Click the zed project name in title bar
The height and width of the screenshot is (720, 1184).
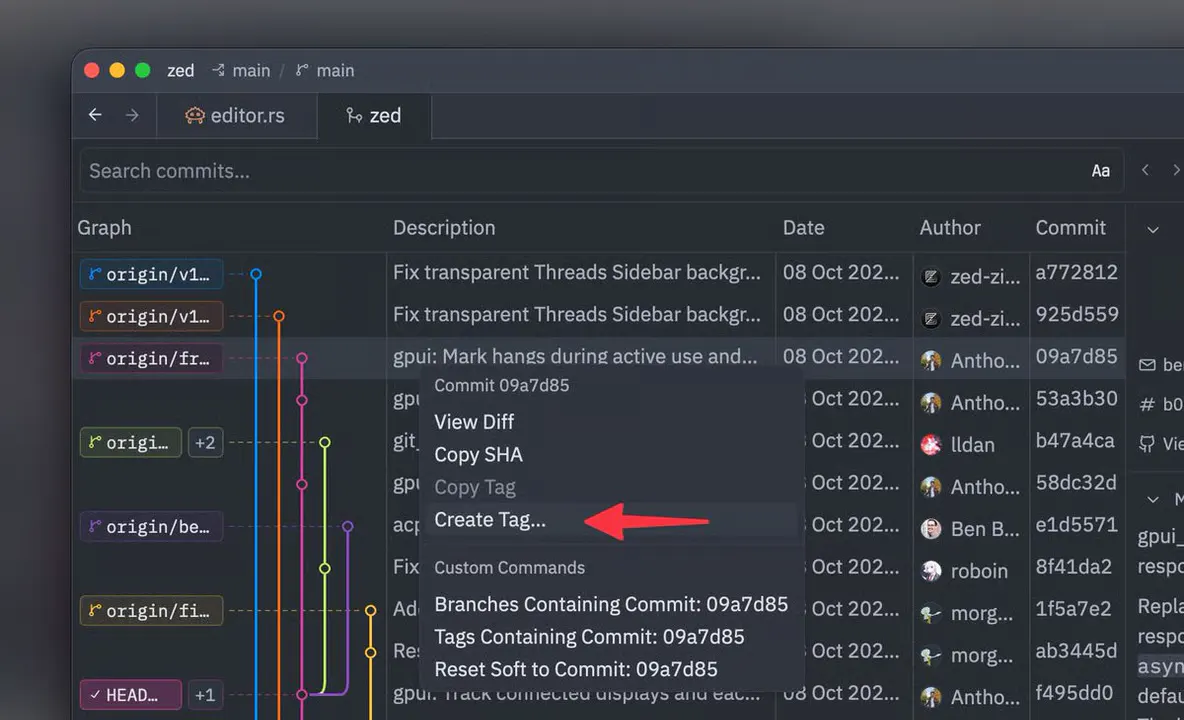pos(180,70)
